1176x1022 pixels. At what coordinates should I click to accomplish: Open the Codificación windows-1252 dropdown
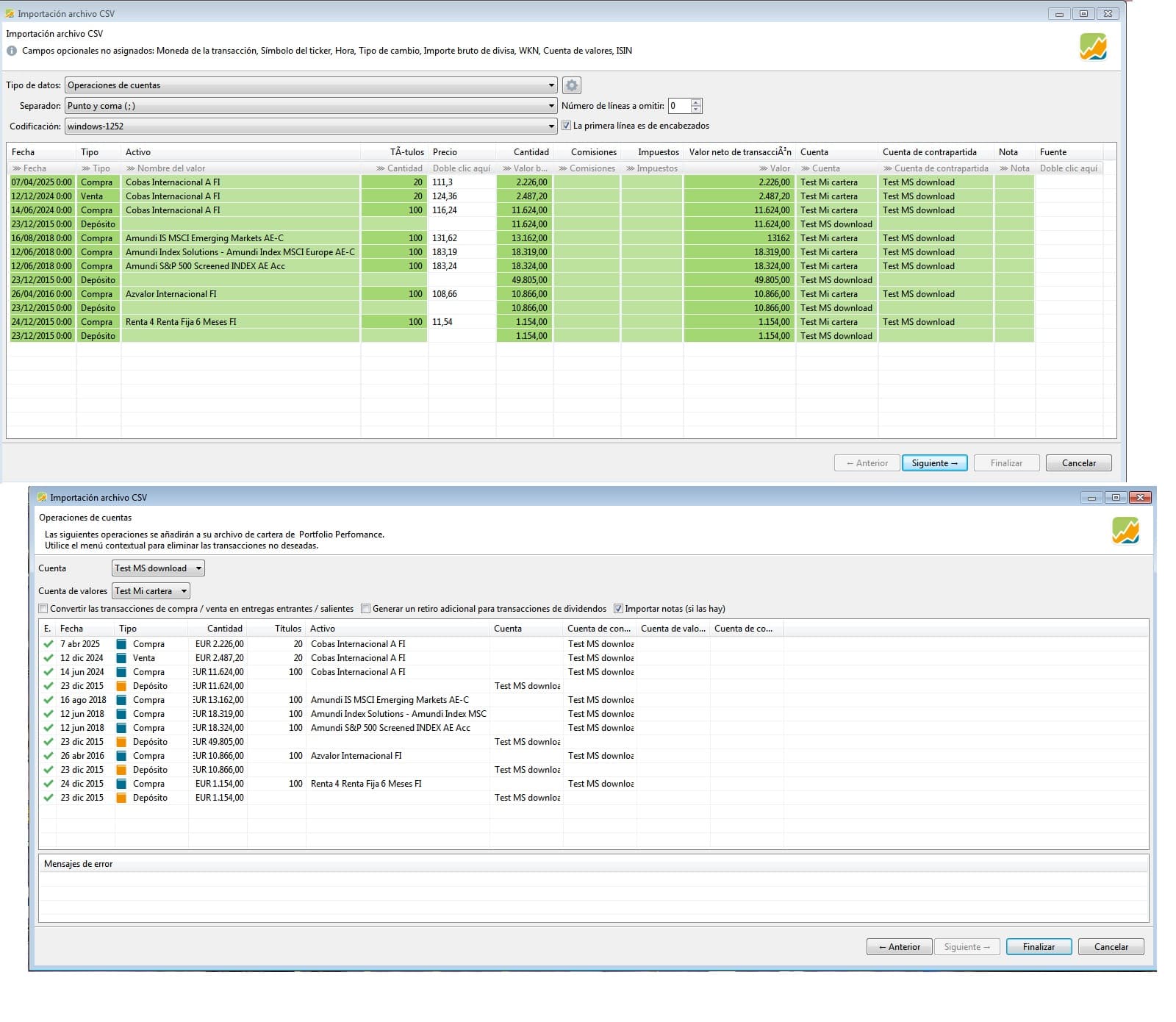click(x=311, y=126)
